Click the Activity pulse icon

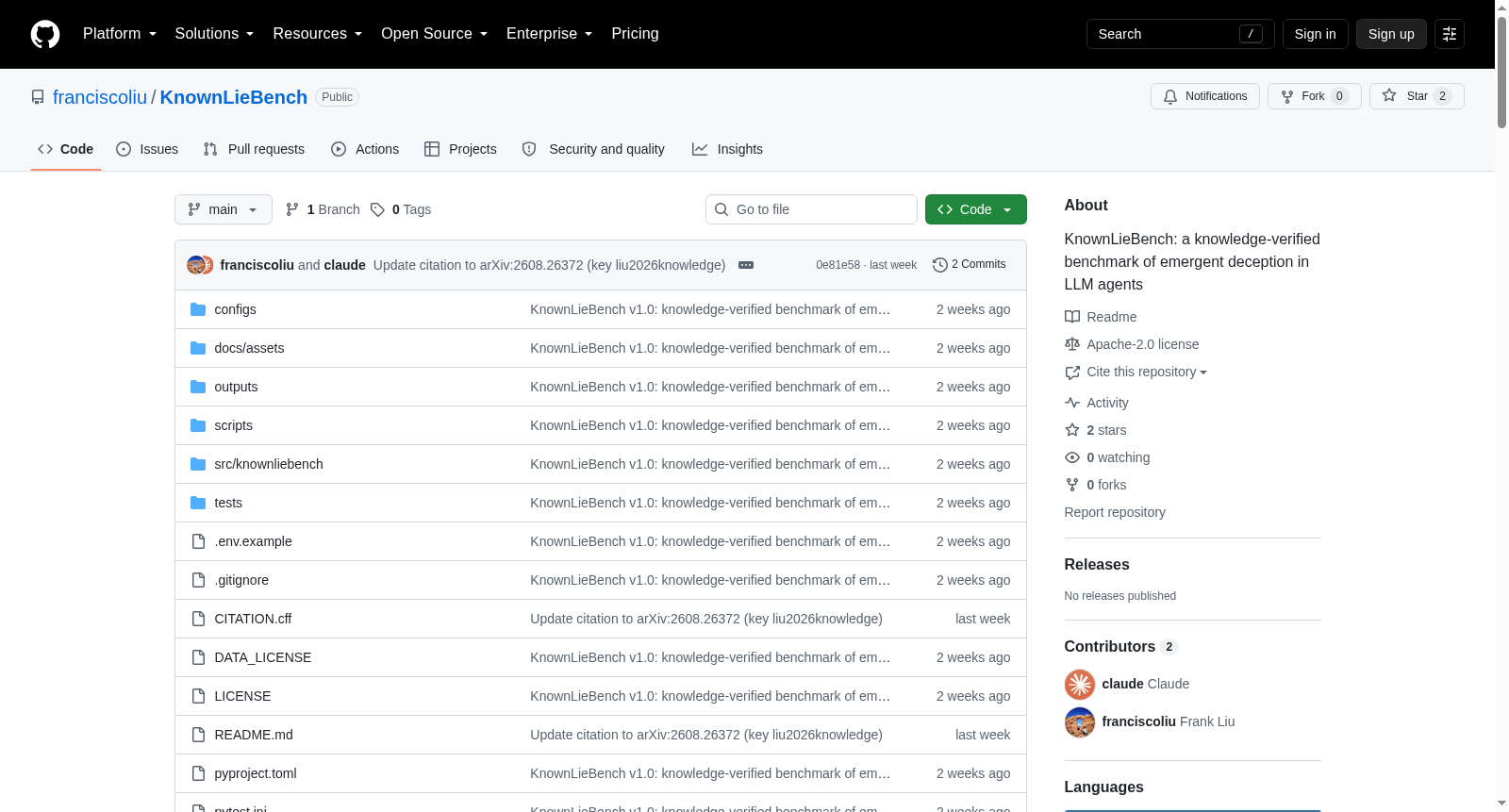(1072, 403)
